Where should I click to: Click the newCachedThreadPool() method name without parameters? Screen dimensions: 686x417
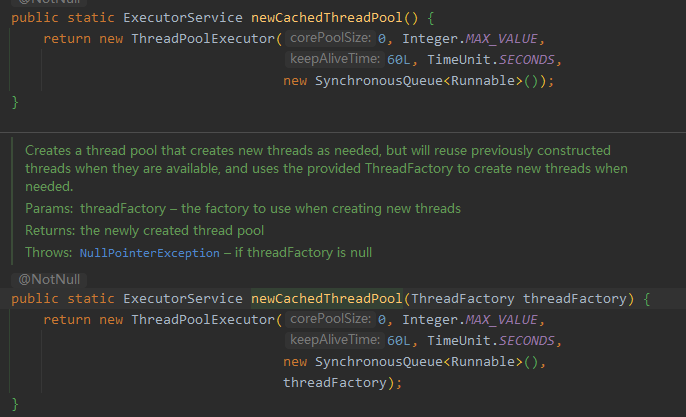pyautogui.click(x=326, y=18)
